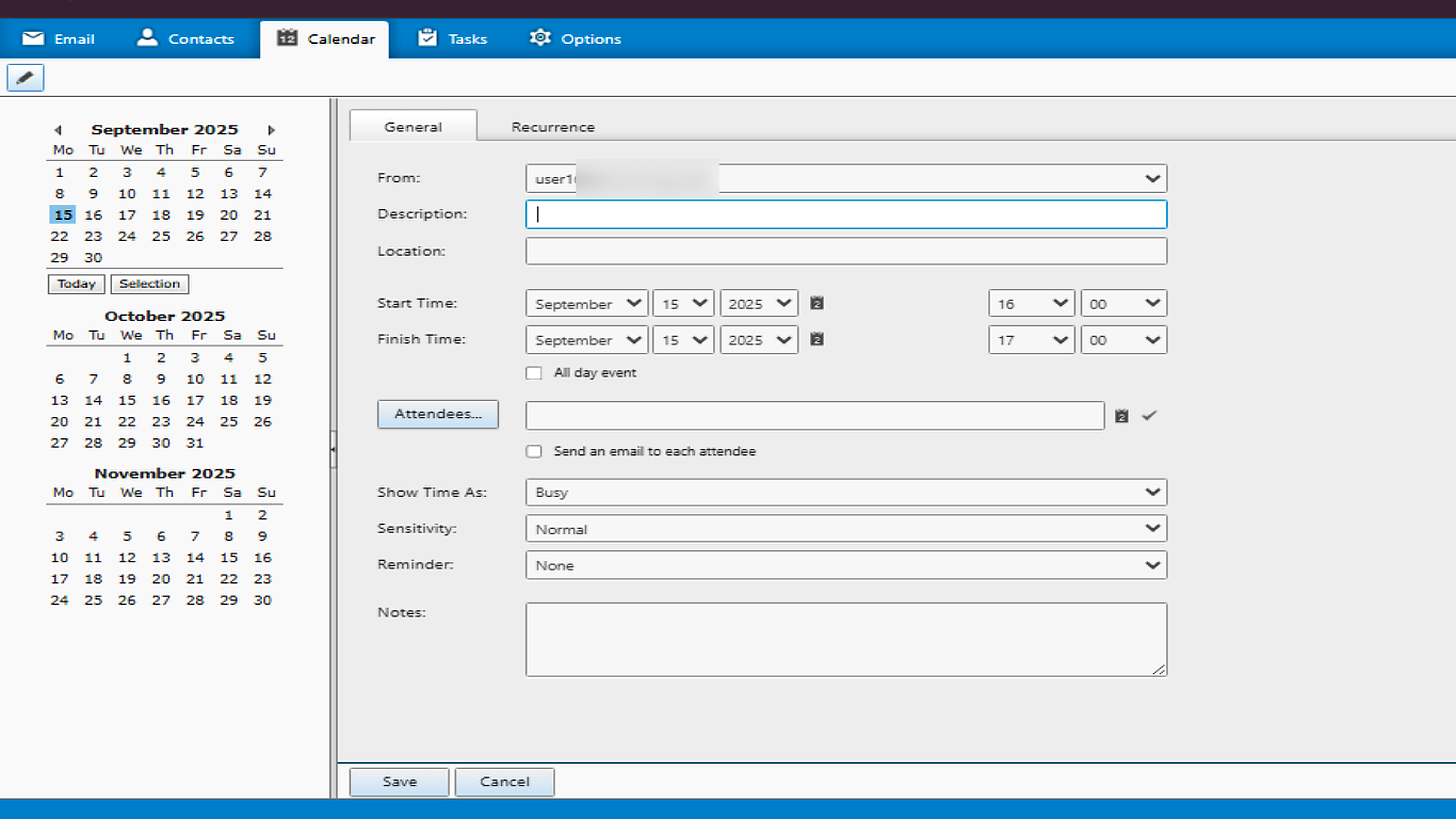Open Start Time date picker calendar icon
This screenshot has width=1456, height=819.
817,303
